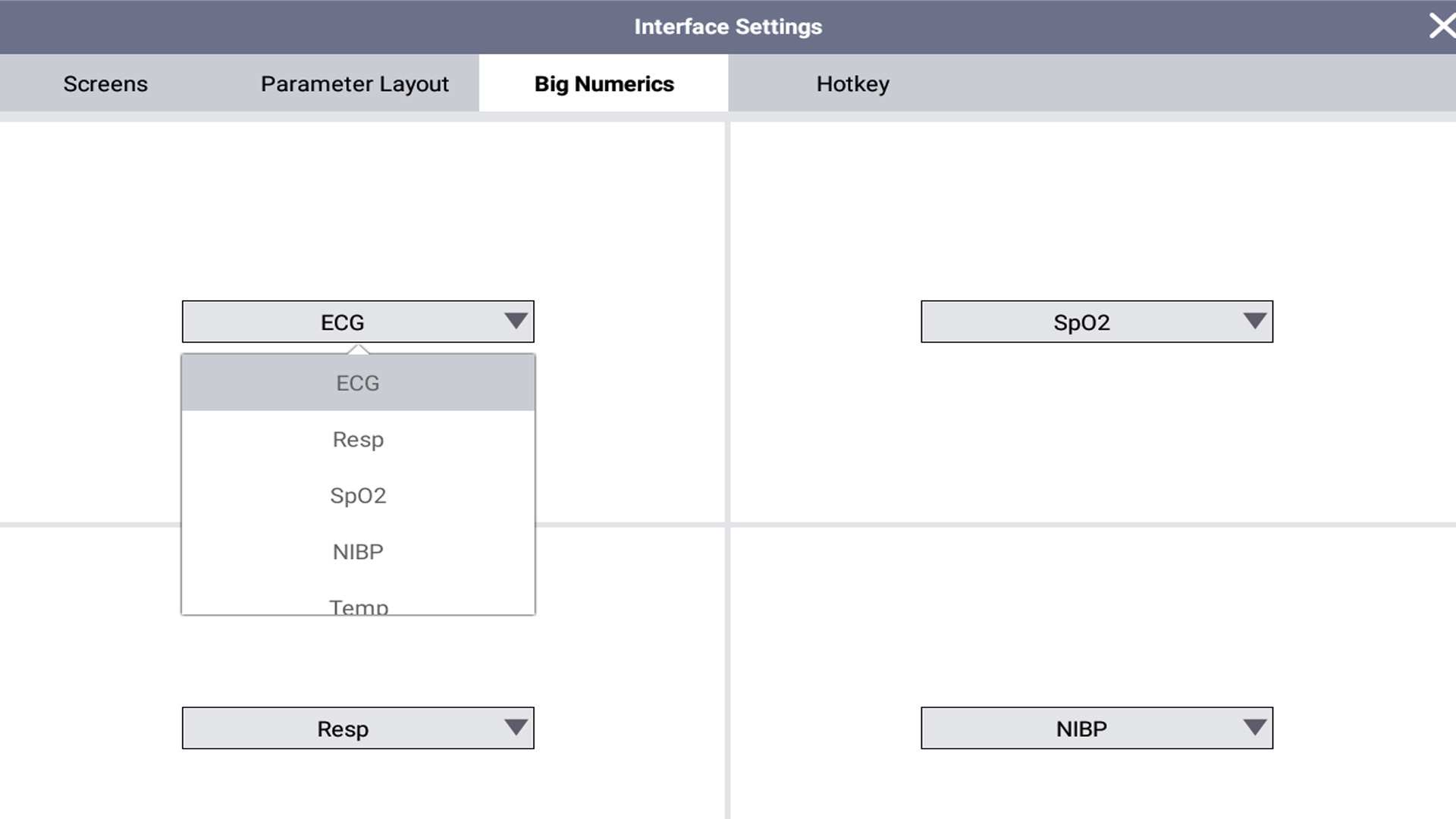Expand the Resp dropdown box
Image resolution: width=1456 pixels, height=819 pixels.
coord(343,729)
